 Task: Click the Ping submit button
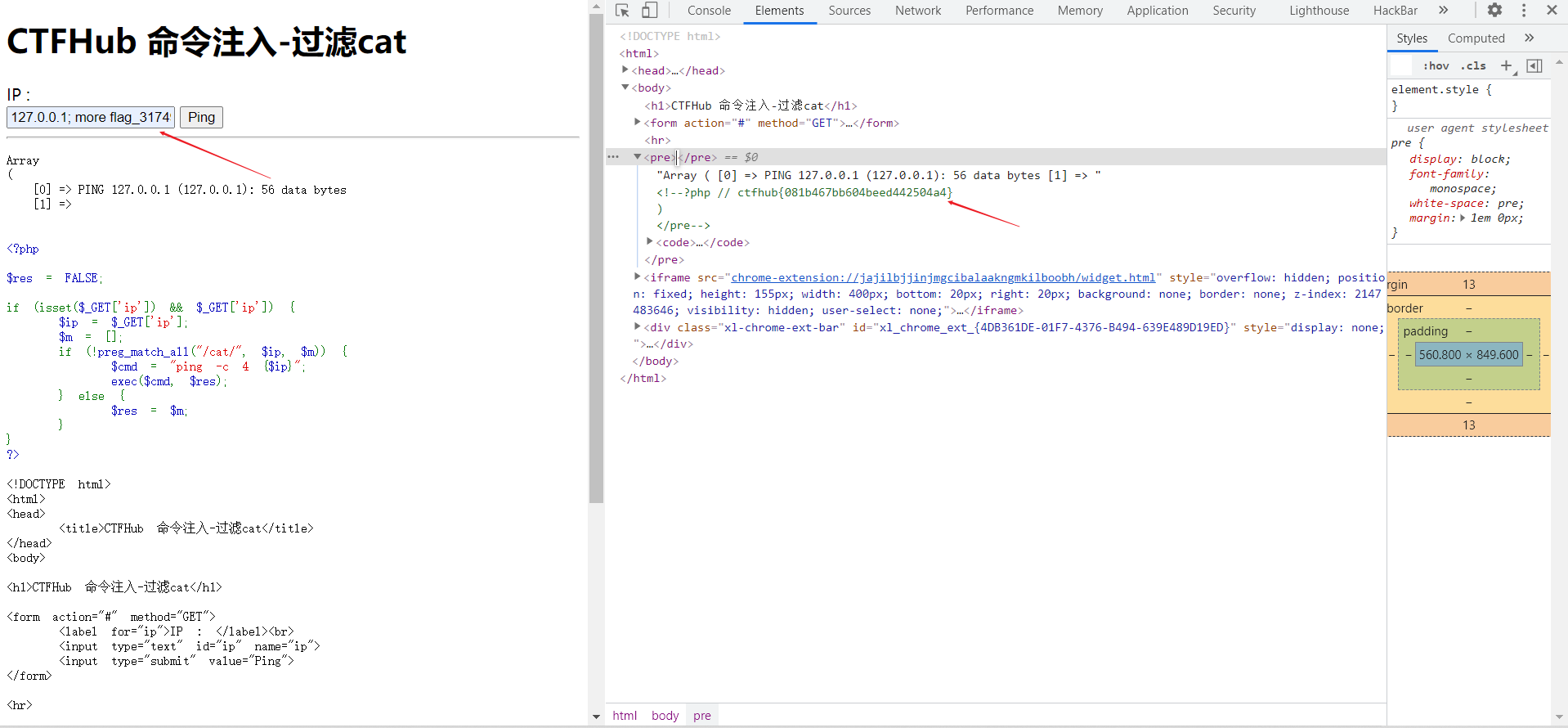coord(201,117)
